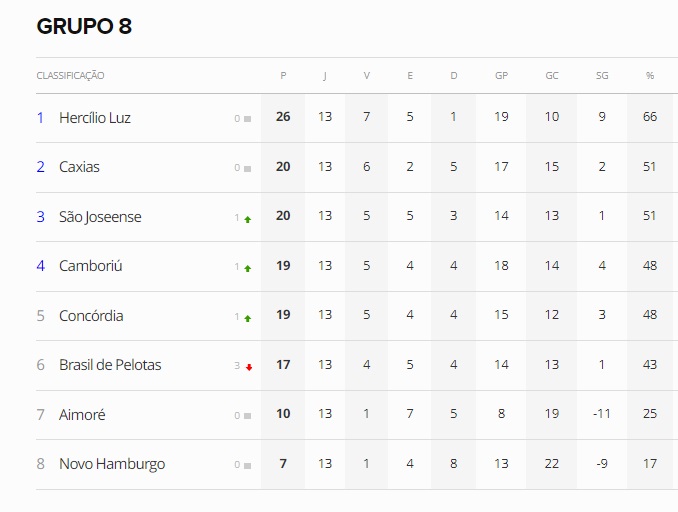678x512 pixels.
Task: Click the red down arrow beside Brasil de Pelotas
Action: coord(249,367)
